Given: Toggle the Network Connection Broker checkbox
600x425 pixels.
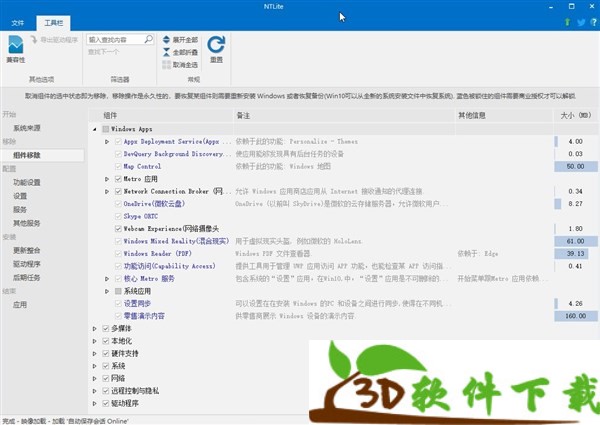Looking at the screenshot, I should (118, 192).
